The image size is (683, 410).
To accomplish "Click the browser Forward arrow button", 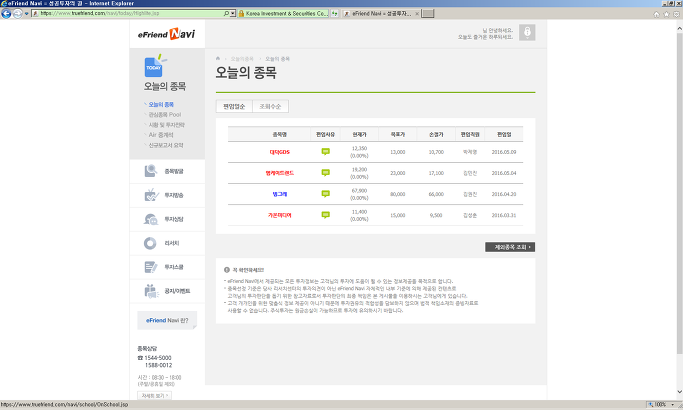I will tap(17, 14).
